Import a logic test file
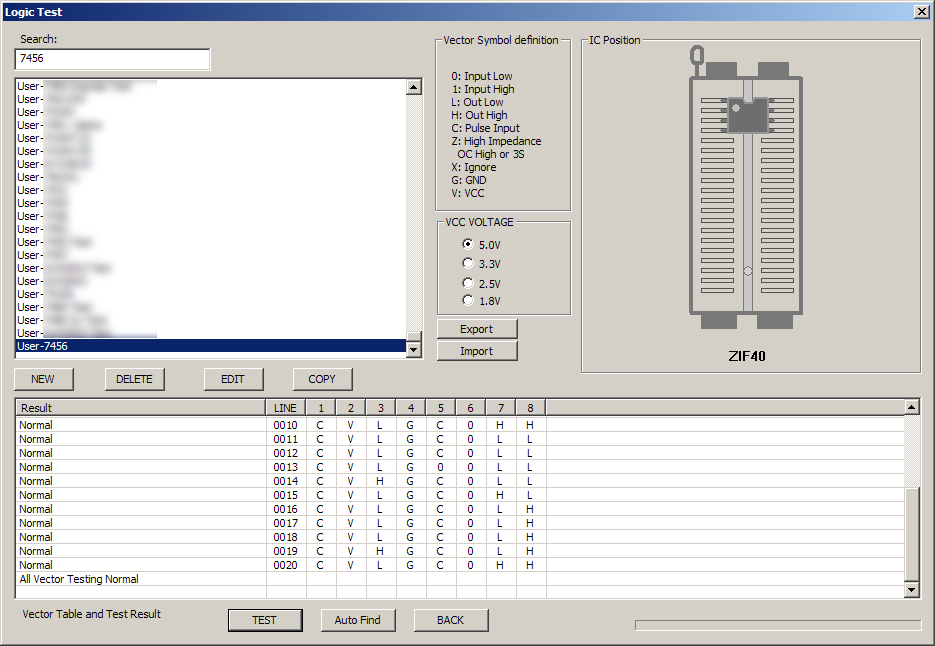 (x=476, y=351)
